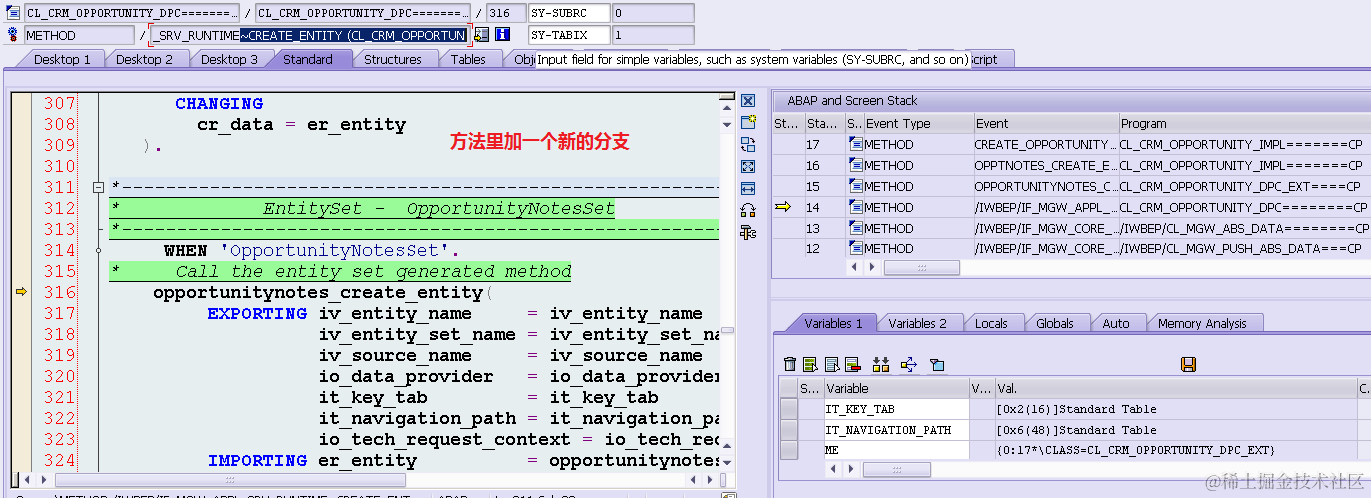Screen dimensions: 1371x498
Task: Open the Tables tab
Action: [468, 59]
